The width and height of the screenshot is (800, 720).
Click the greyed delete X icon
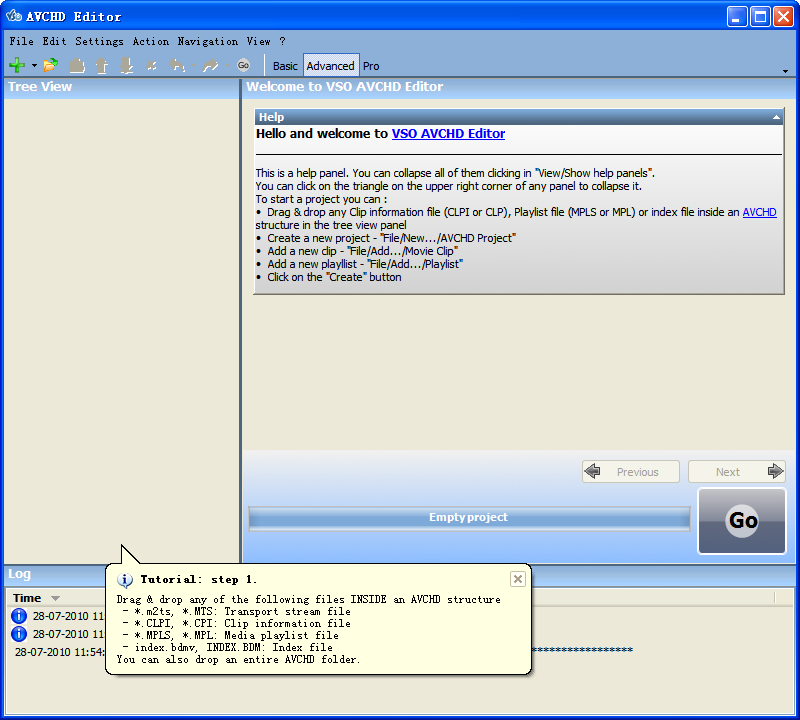pos(152,65)
